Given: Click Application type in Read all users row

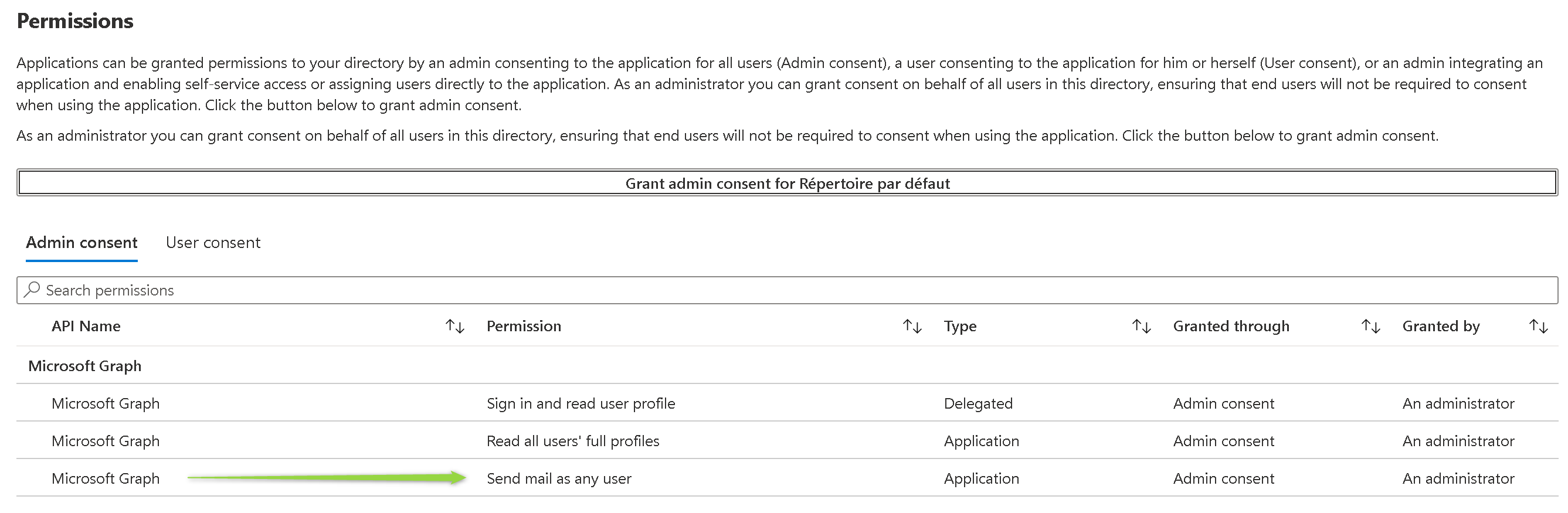Looking at the screenshot, I should [x=981, y=441].
